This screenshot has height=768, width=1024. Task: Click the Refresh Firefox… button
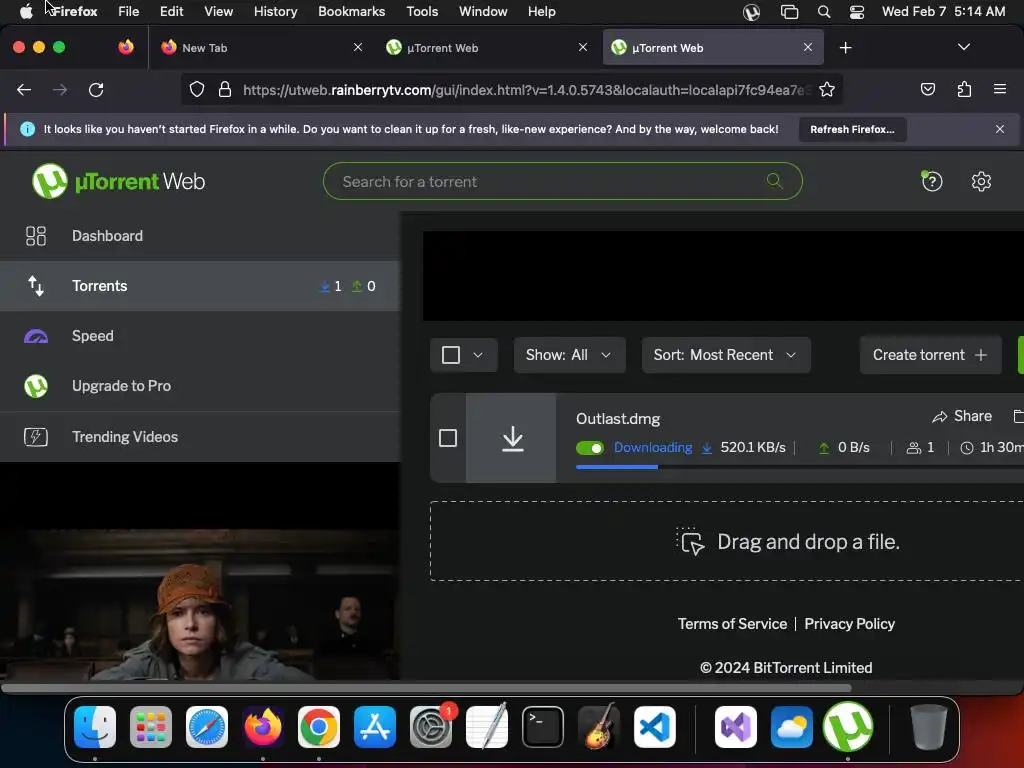(852, 129)
